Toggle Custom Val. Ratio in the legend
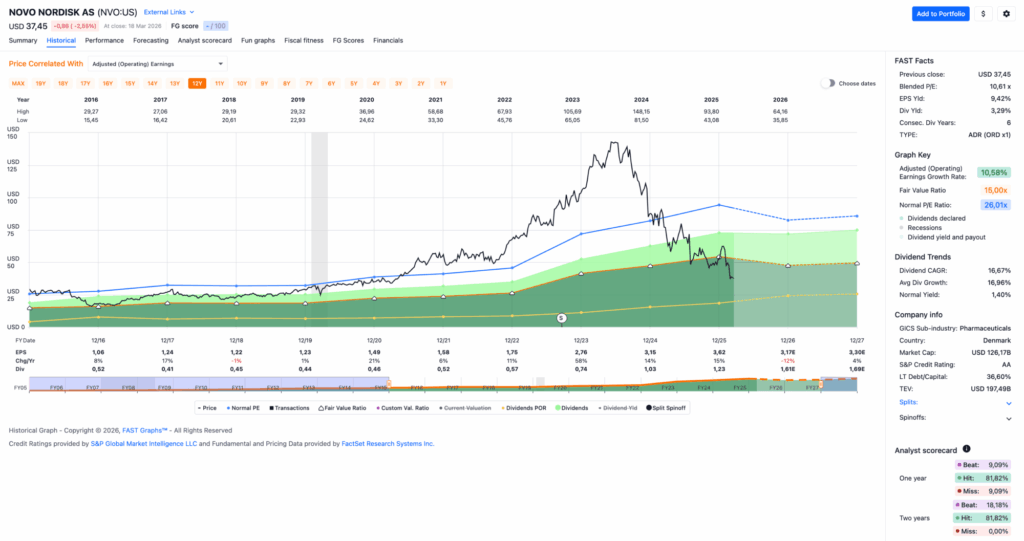 403,408
